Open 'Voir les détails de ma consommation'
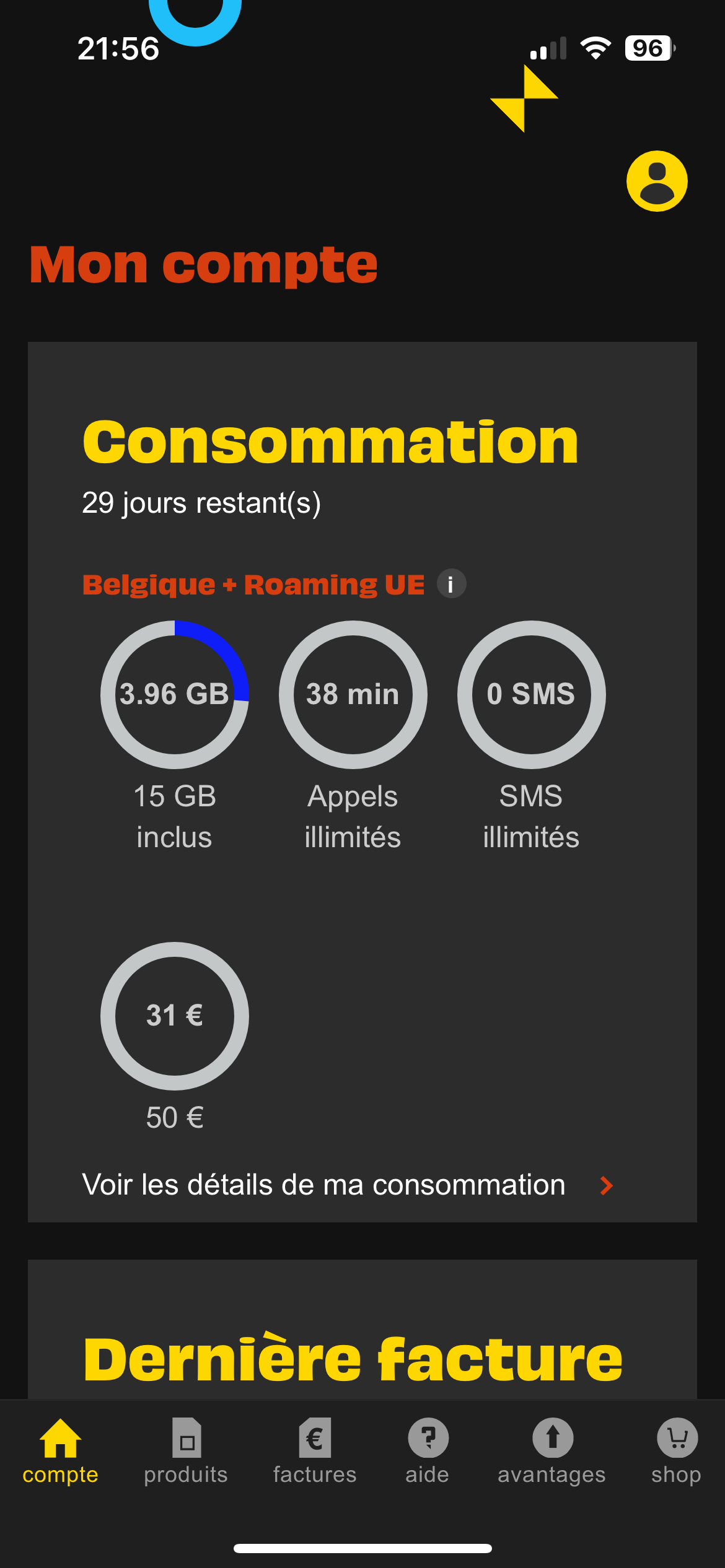 click(323, 1185)
